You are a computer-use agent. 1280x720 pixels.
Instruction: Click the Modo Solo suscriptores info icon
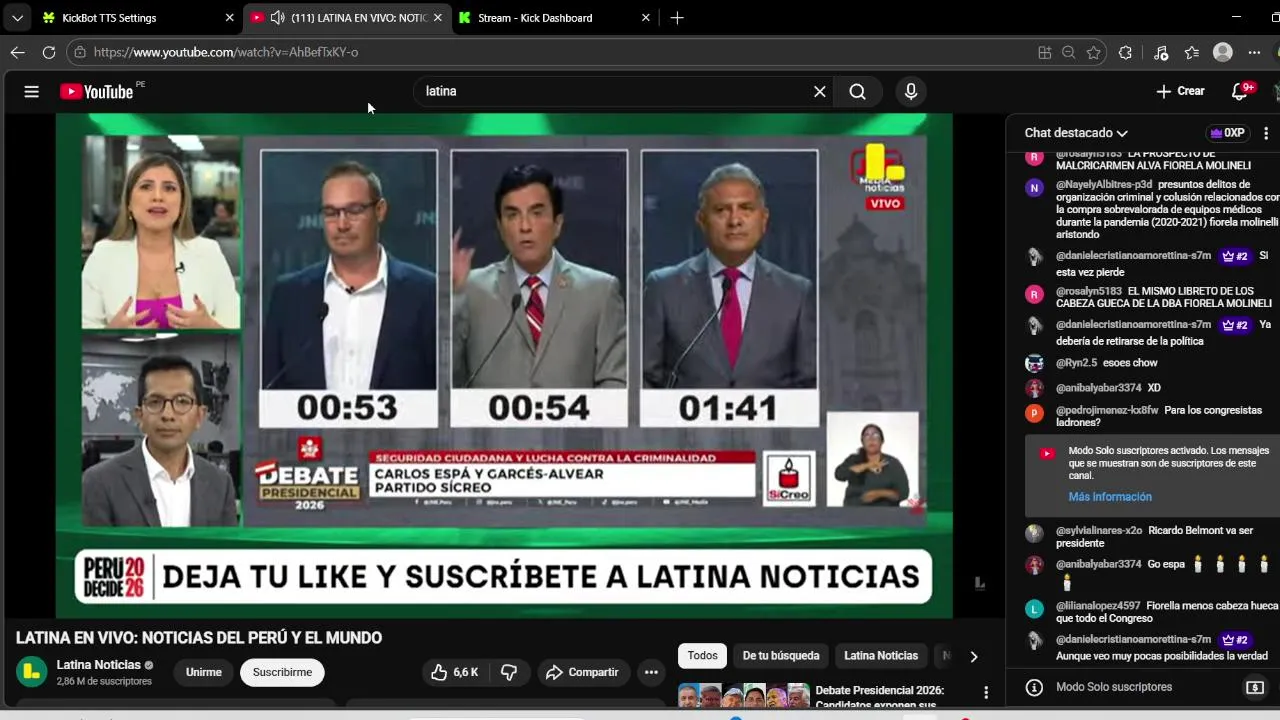[x=1034, y=687]
